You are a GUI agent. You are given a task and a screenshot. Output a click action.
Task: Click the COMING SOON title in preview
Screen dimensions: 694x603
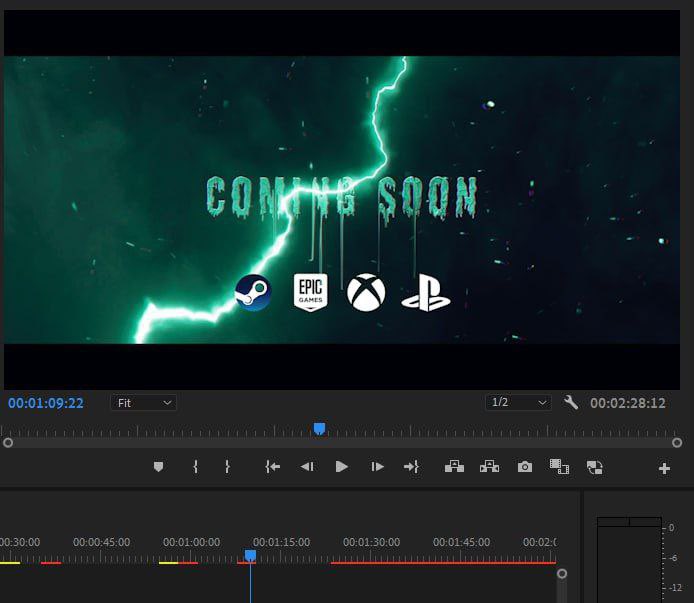pos(342,198)
